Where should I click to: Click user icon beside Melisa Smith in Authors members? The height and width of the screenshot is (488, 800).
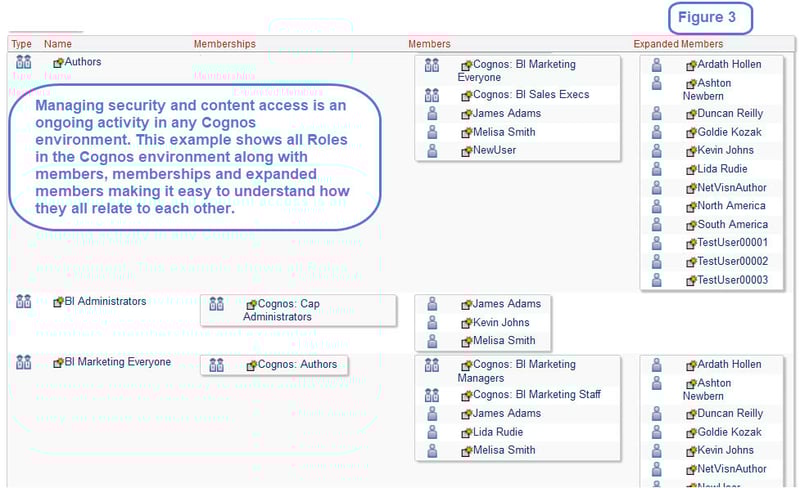432,132
